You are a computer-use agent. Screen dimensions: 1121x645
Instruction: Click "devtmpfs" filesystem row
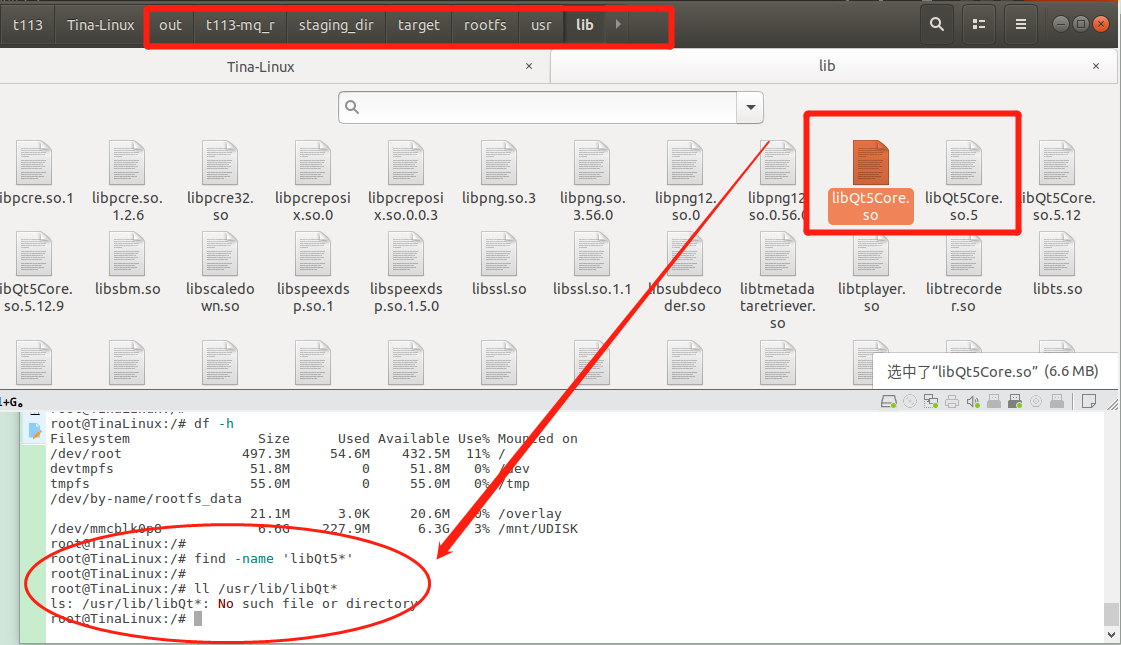(290, 468)
